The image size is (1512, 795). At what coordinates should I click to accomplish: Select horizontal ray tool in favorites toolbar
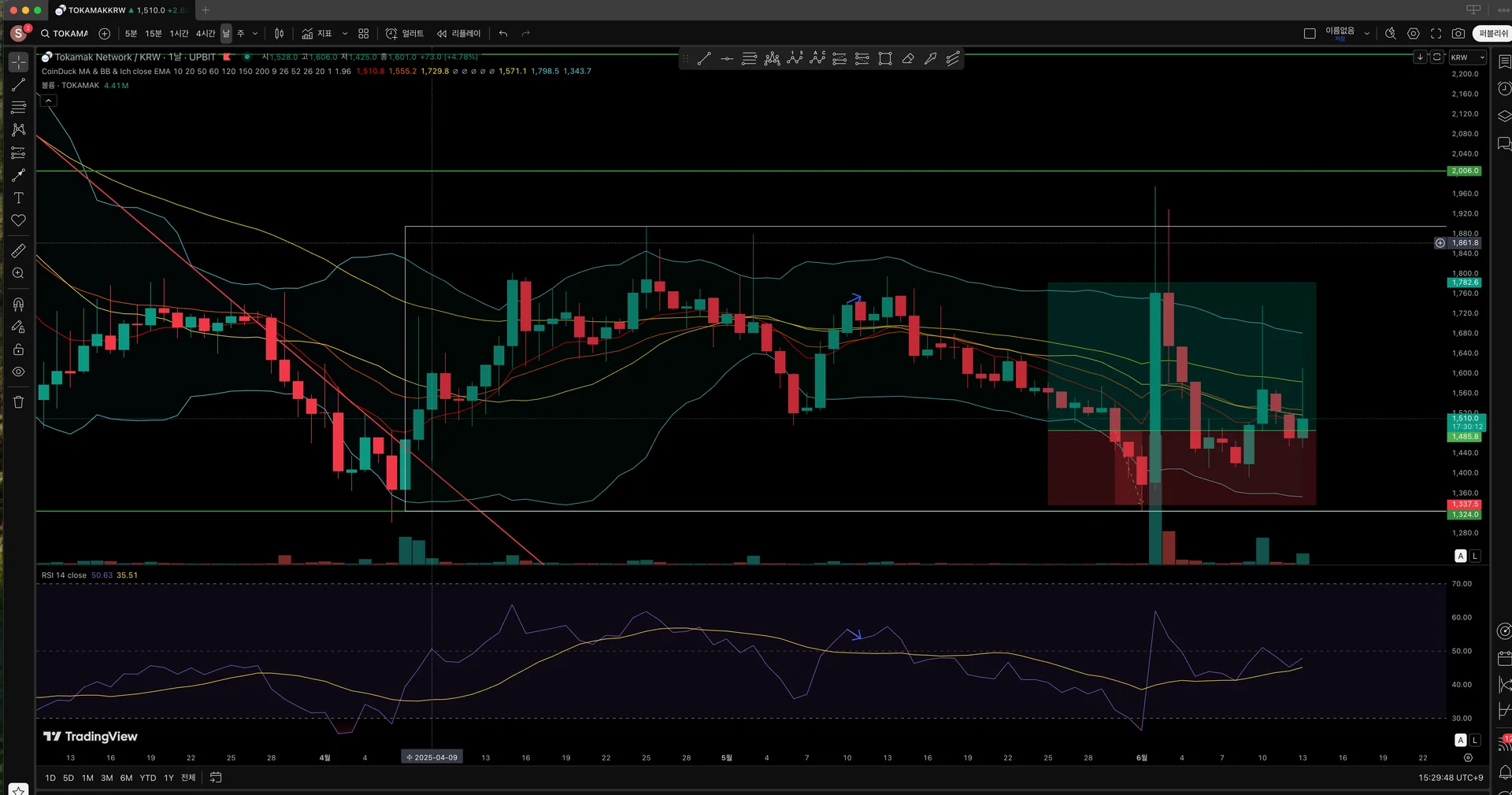727,58
